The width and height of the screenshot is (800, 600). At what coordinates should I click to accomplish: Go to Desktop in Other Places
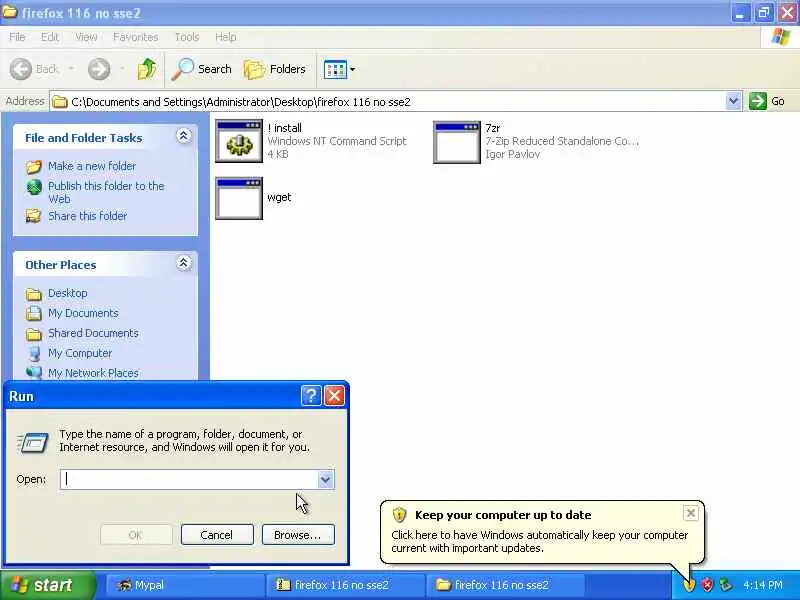(x=67, y=293)
